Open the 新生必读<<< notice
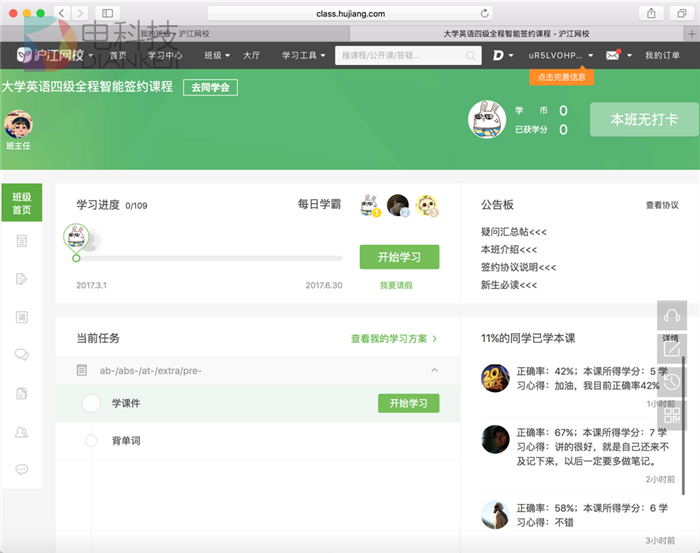Screen dimensions: 700x553 coord(509,285)
